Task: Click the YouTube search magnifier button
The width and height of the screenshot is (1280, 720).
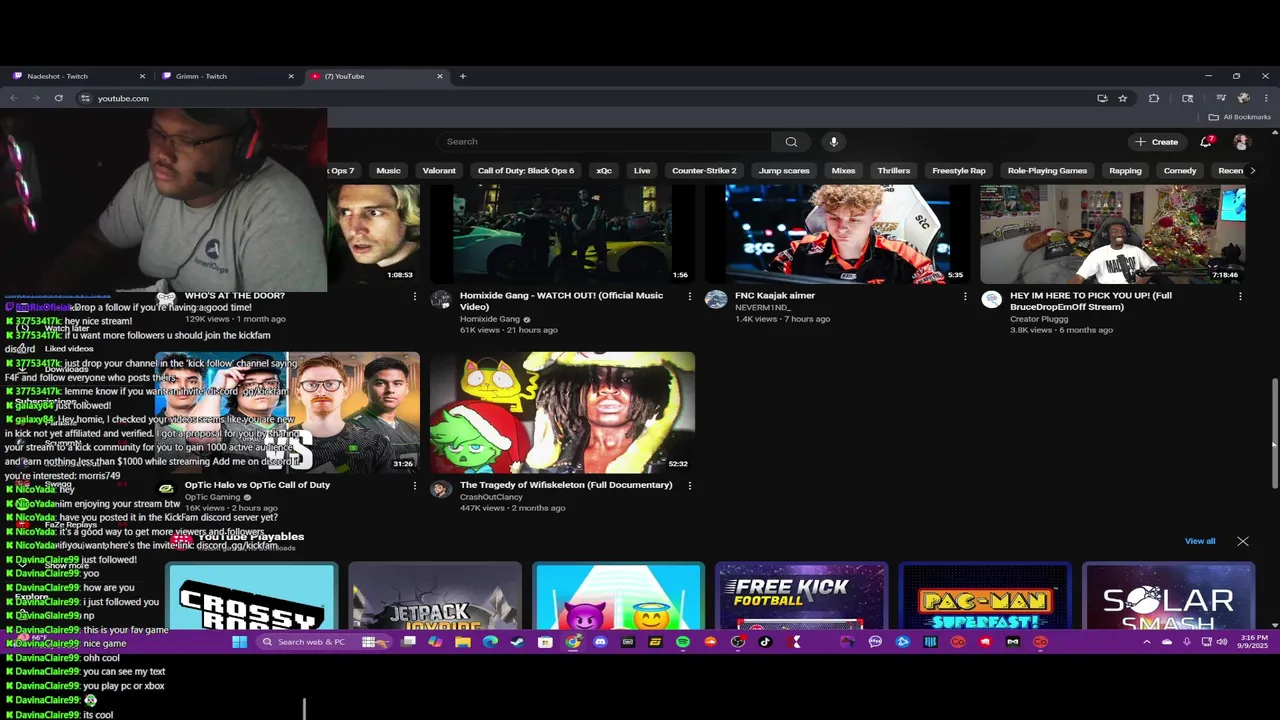Action: click(x=791, y=142)
